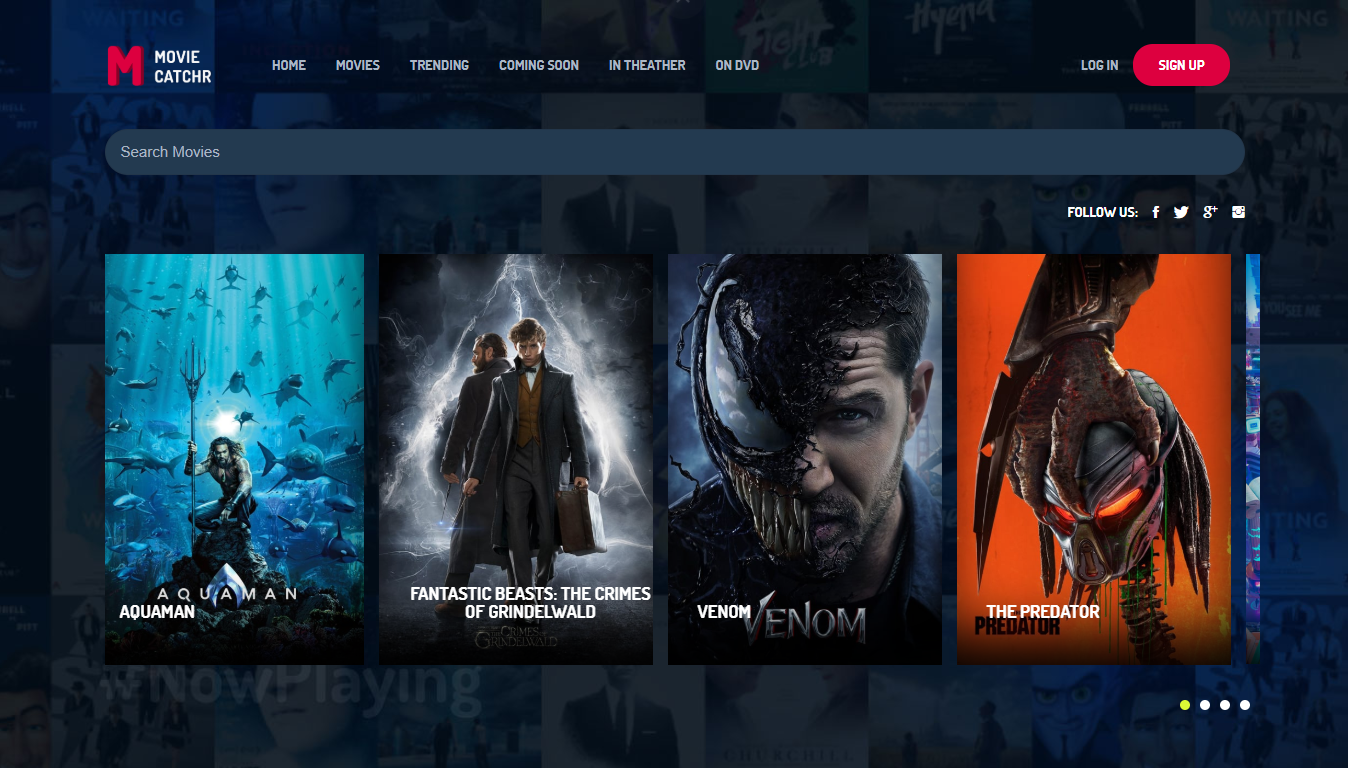1348x768 pixels.
Task: Click the white Venom title text
Action: tap(724, 611)
